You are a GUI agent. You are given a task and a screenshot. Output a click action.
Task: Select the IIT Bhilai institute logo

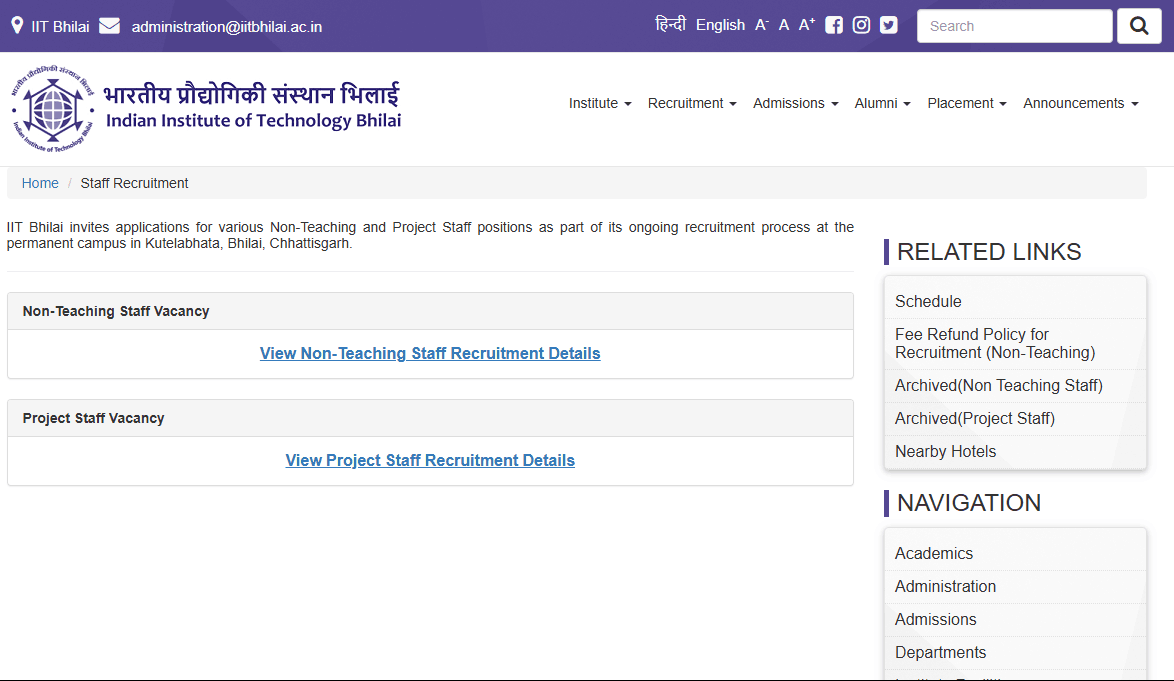(x=52, y=110)
